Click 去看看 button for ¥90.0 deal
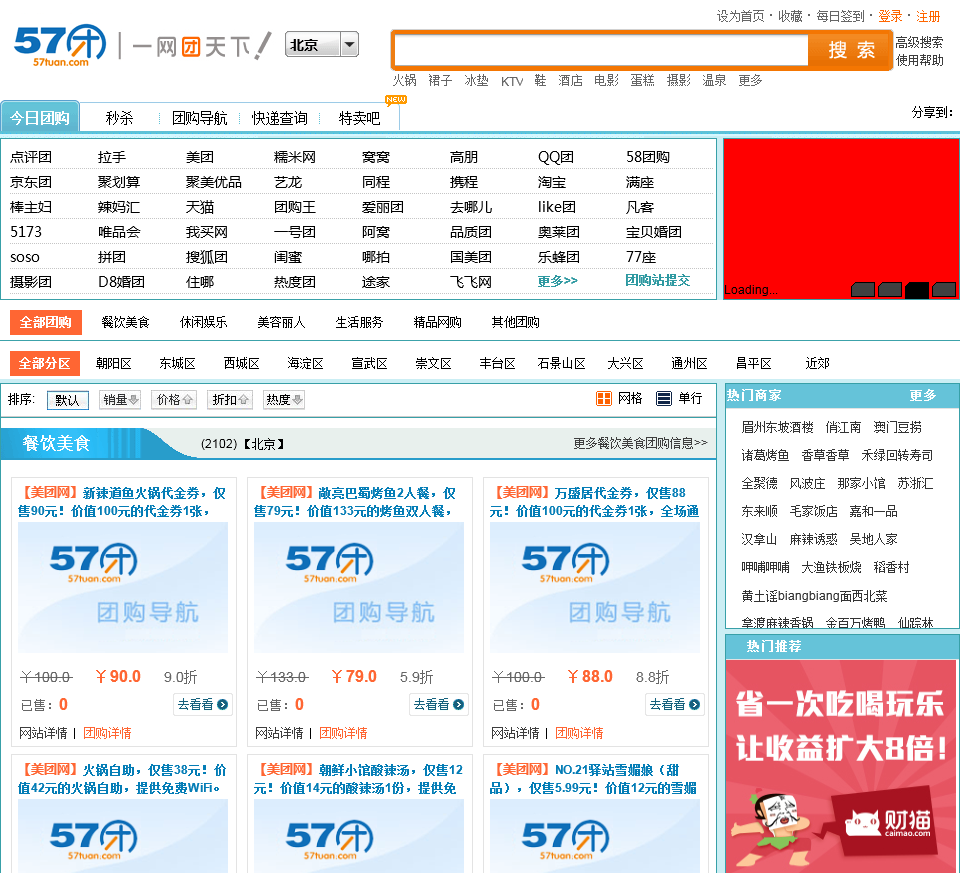This screenshot has height=873, width=960. (x=203, y=704)
